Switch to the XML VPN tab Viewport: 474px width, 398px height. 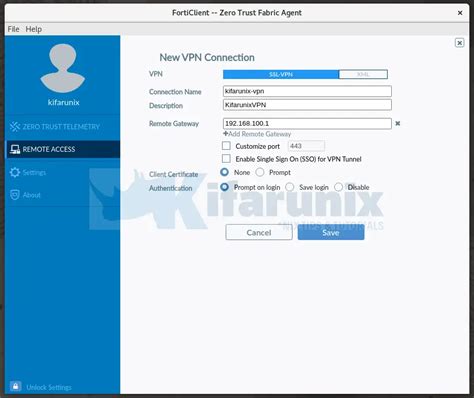click(363, 74)
